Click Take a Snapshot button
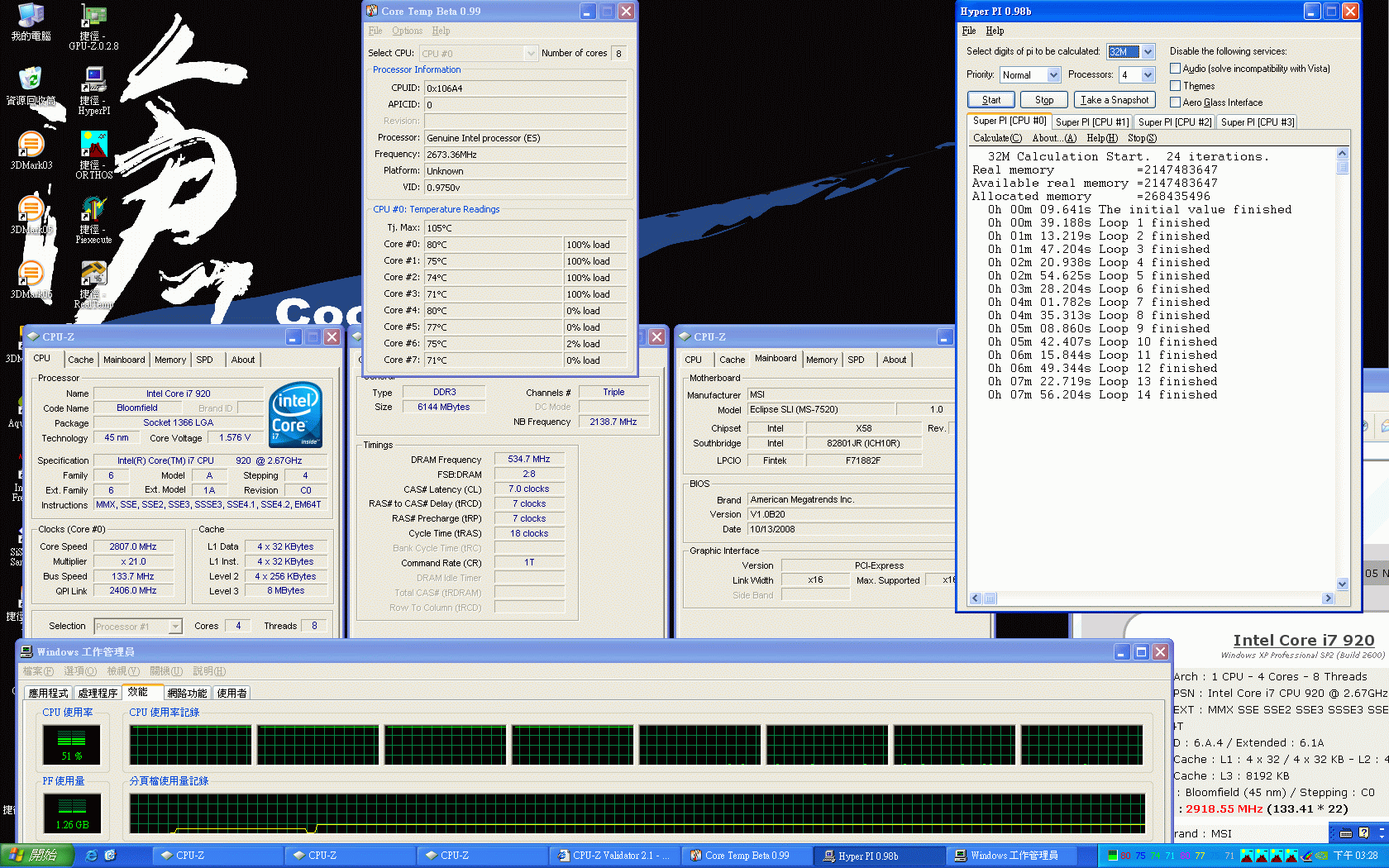Image resolution: width=1389 pixels, height=868 pixels. click(x=1115, y=100)
